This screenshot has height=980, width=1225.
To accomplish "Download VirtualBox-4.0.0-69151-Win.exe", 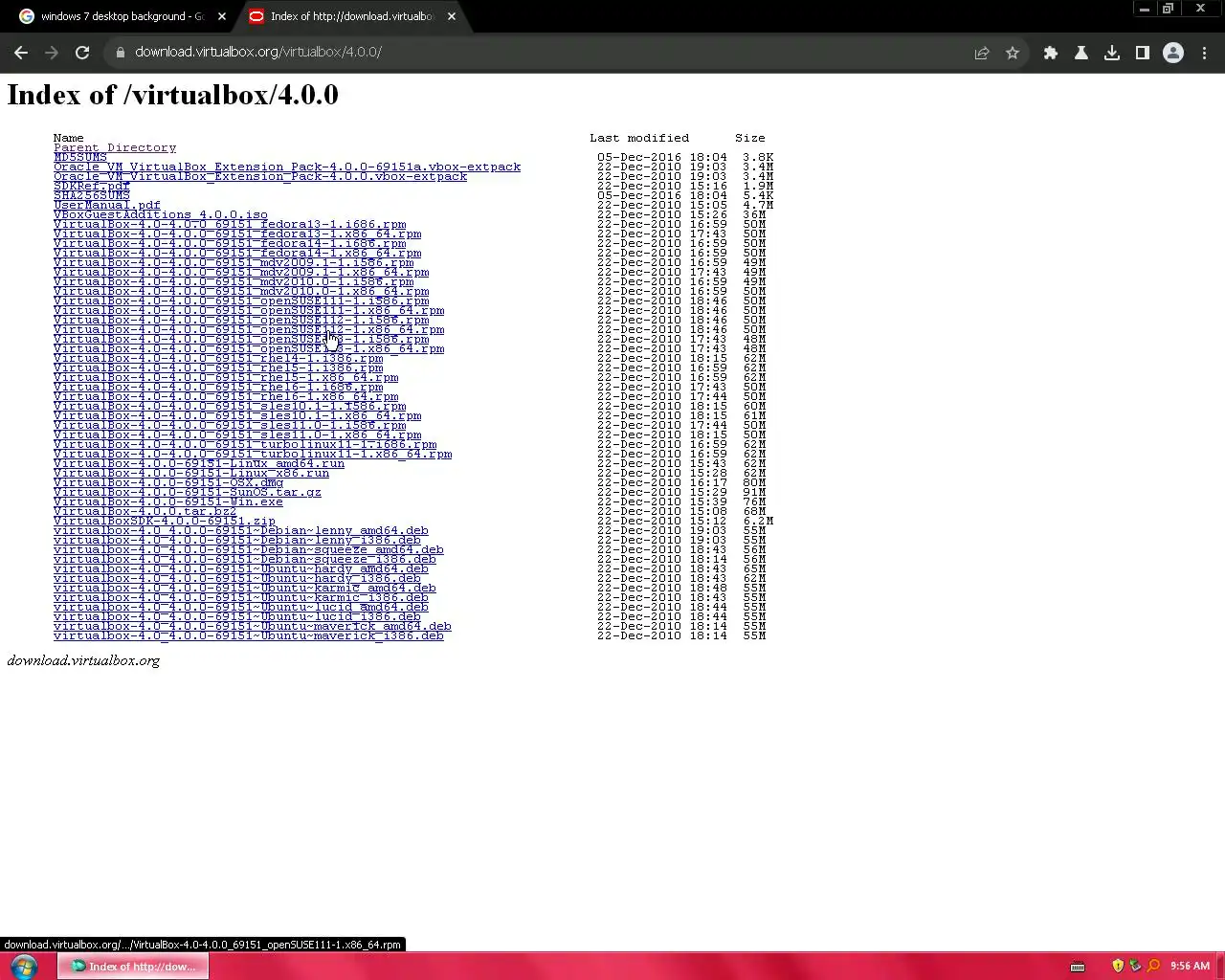I will [168, 501].
